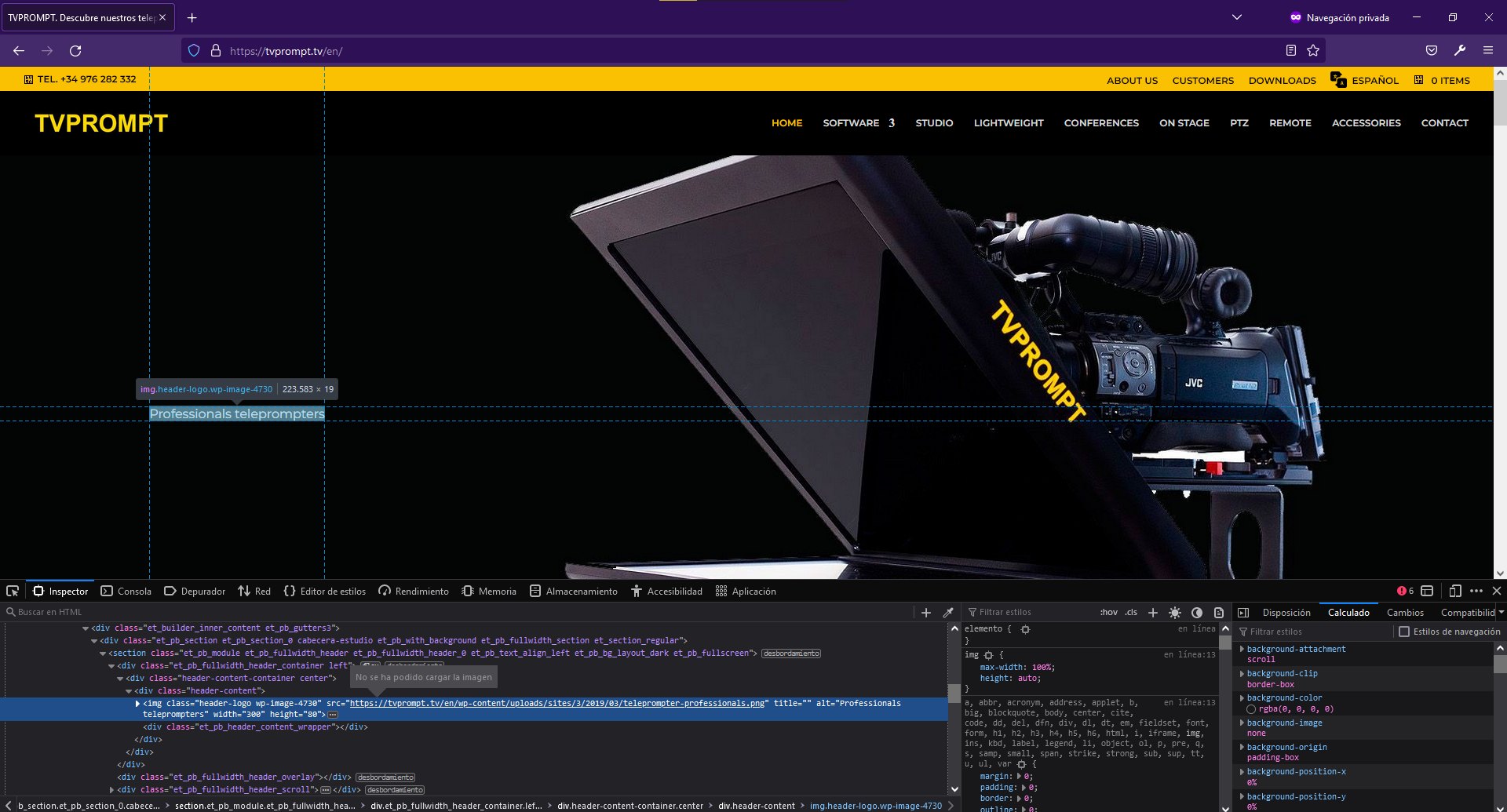Image resolution: width=1507 pixels, height=812 pixels.
Task: Select div.header-content breadcrumb
Action: [756, 806]
